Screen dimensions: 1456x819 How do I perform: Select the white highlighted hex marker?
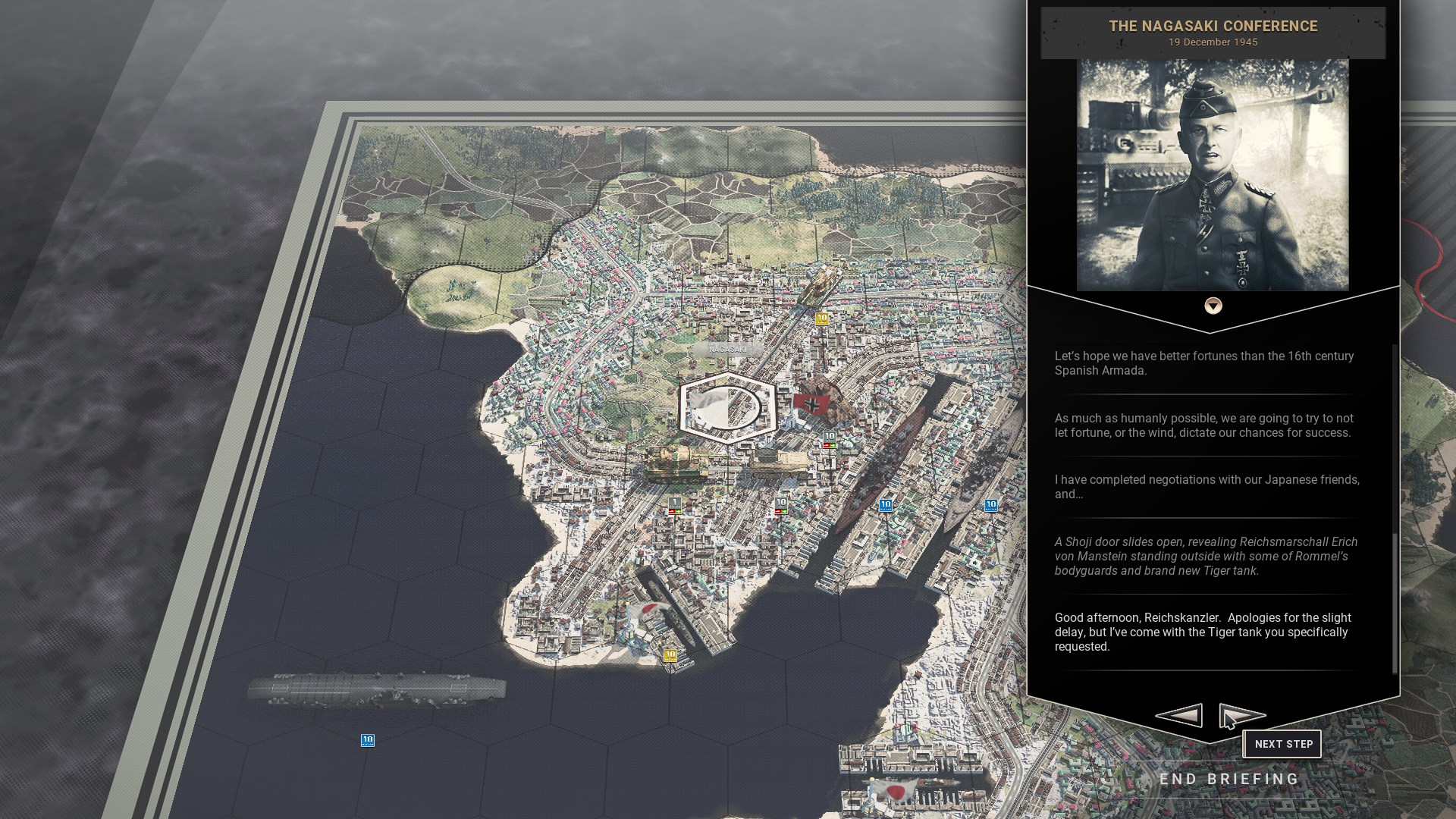click(x=728, y=408)
